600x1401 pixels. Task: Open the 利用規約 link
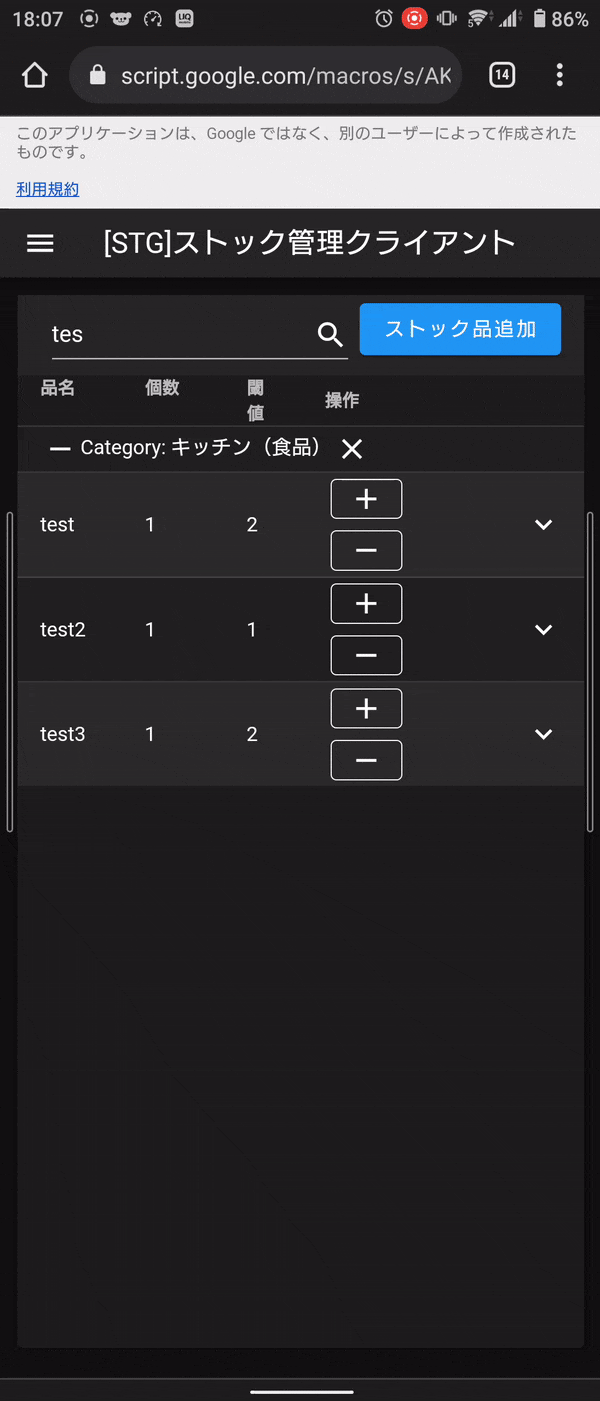click(x=46, y=188)
